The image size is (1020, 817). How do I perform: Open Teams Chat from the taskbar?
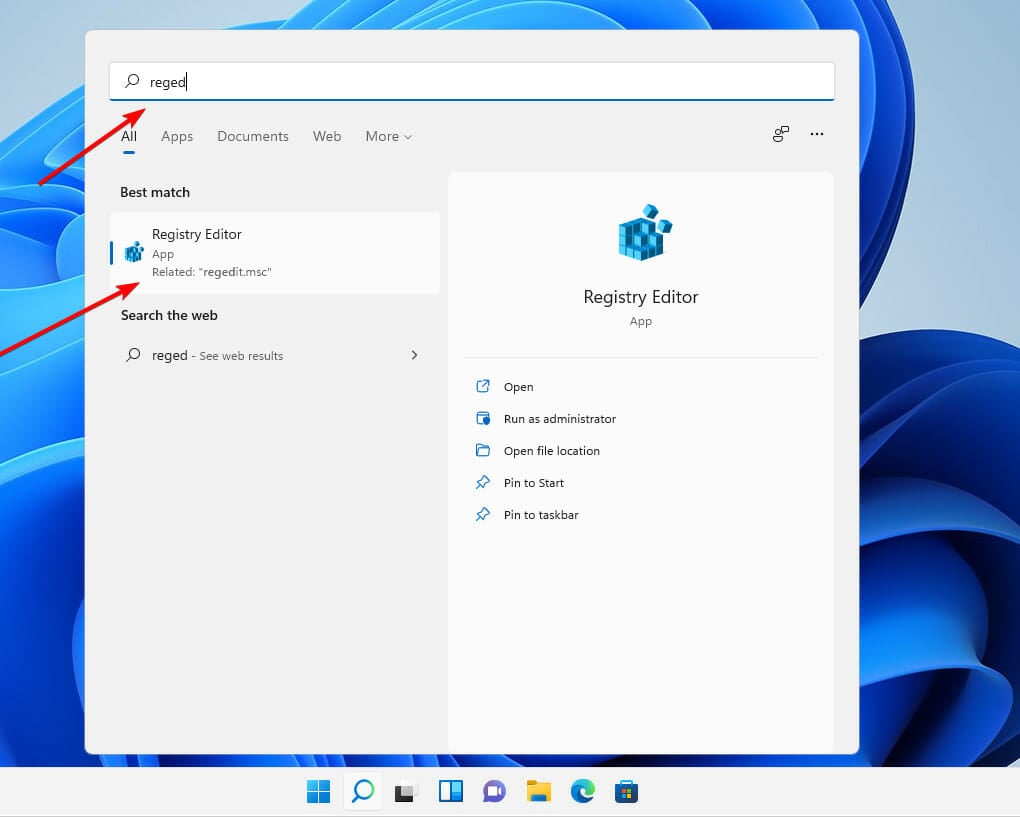pos(494,792)
